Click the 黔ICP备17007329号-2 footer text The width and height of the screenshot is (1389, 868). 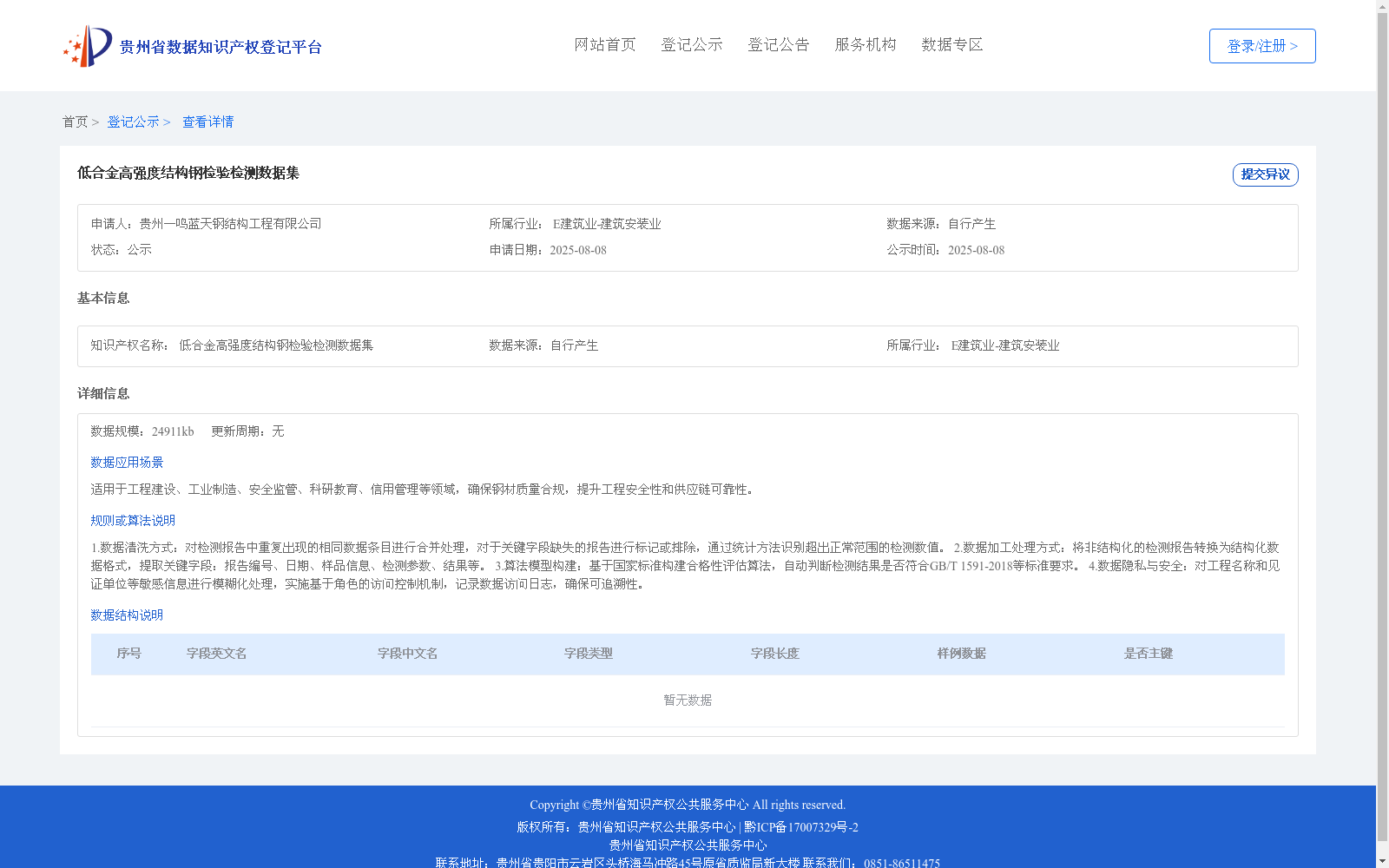pyautogui.click(x=801, y=827)
